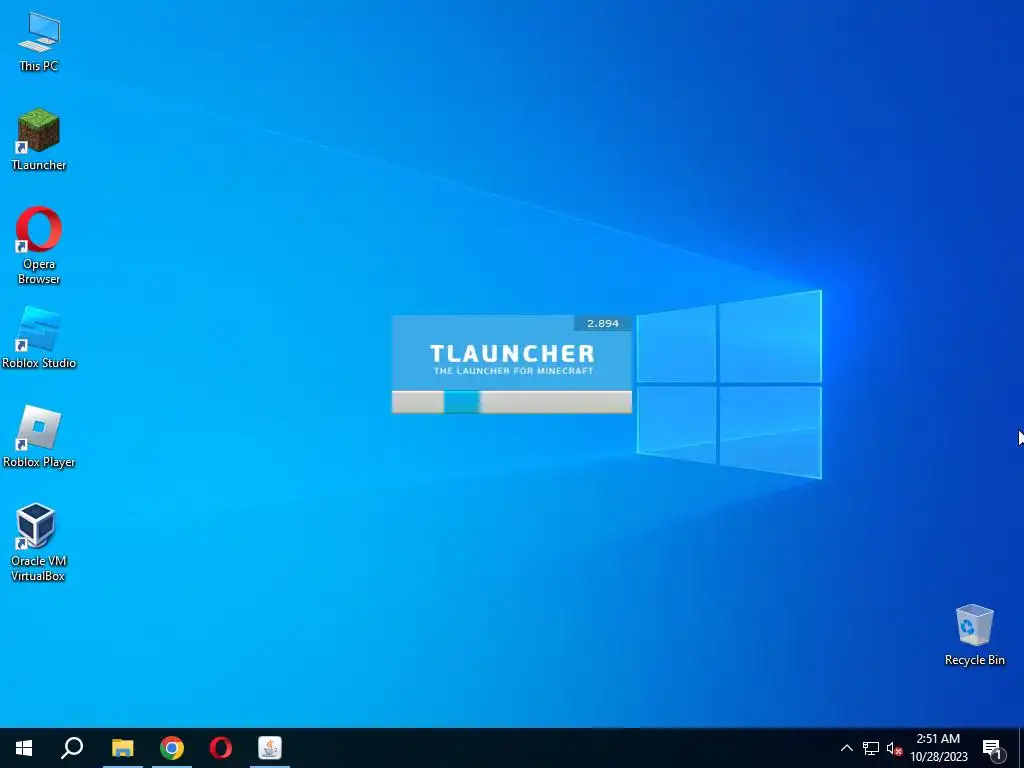Select the Oracle VM VirtualBox shortcut

click(x=38, y=542)
